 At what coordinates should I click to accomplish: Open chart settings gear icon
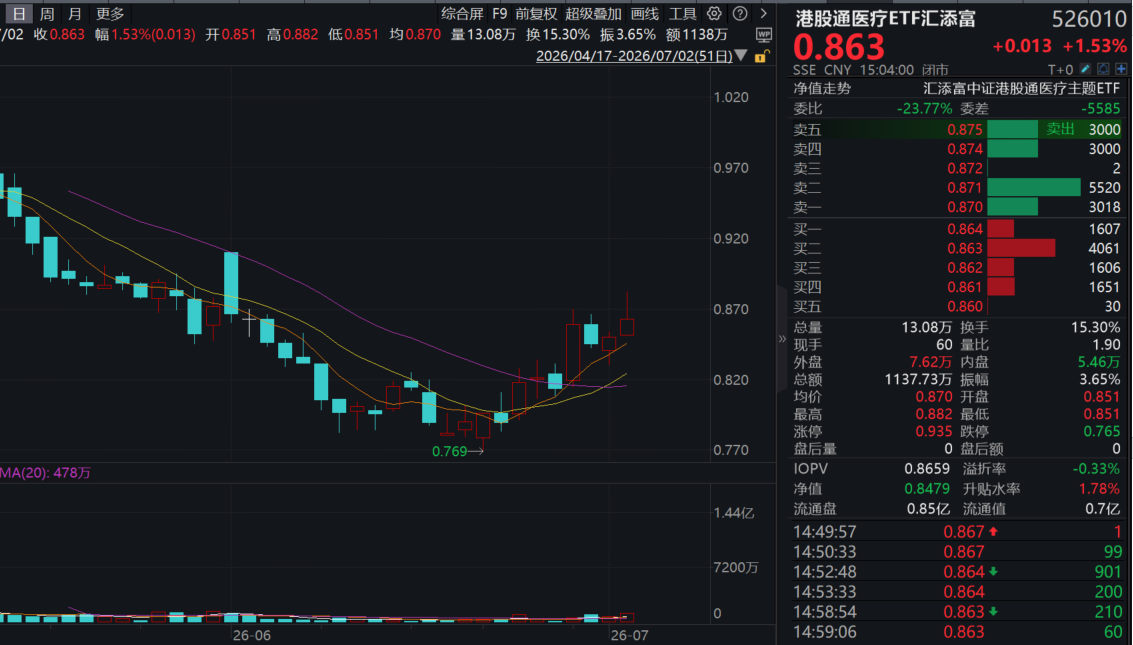714,14
